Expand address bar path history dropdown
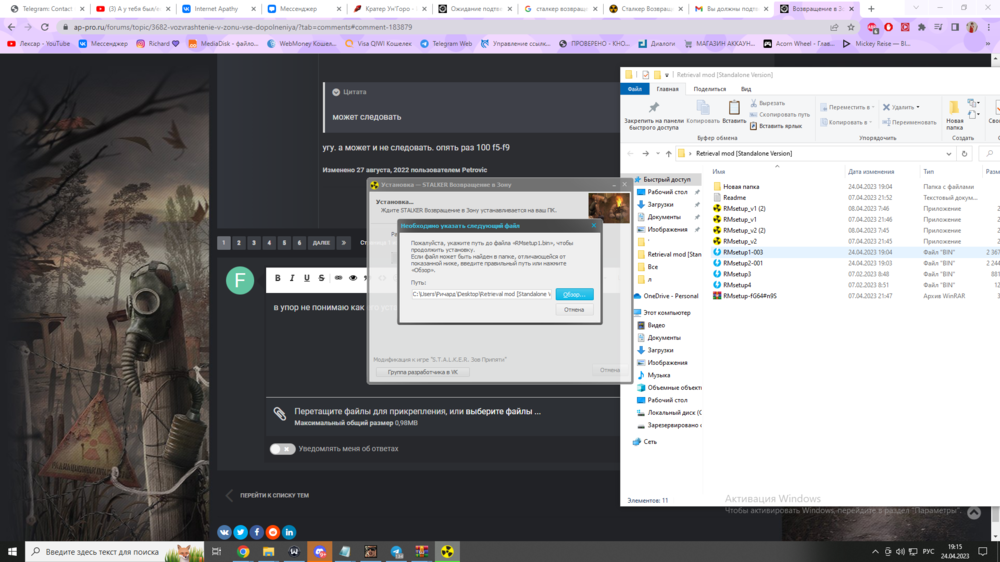The width and height of the screenshot is (1000, 562). [949, 154]
